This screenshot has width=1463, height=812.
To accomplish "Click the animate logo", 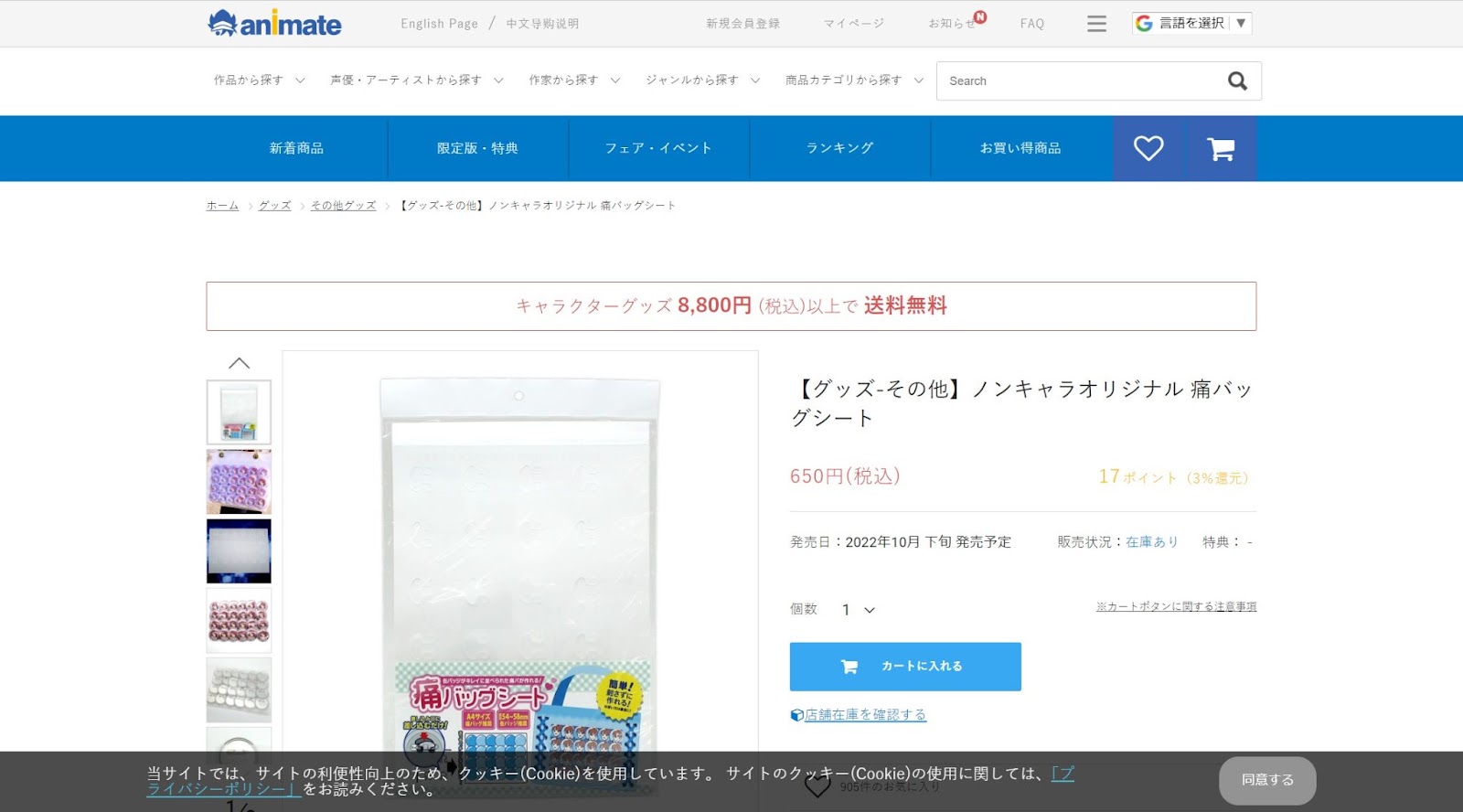I will pos(274,23).
